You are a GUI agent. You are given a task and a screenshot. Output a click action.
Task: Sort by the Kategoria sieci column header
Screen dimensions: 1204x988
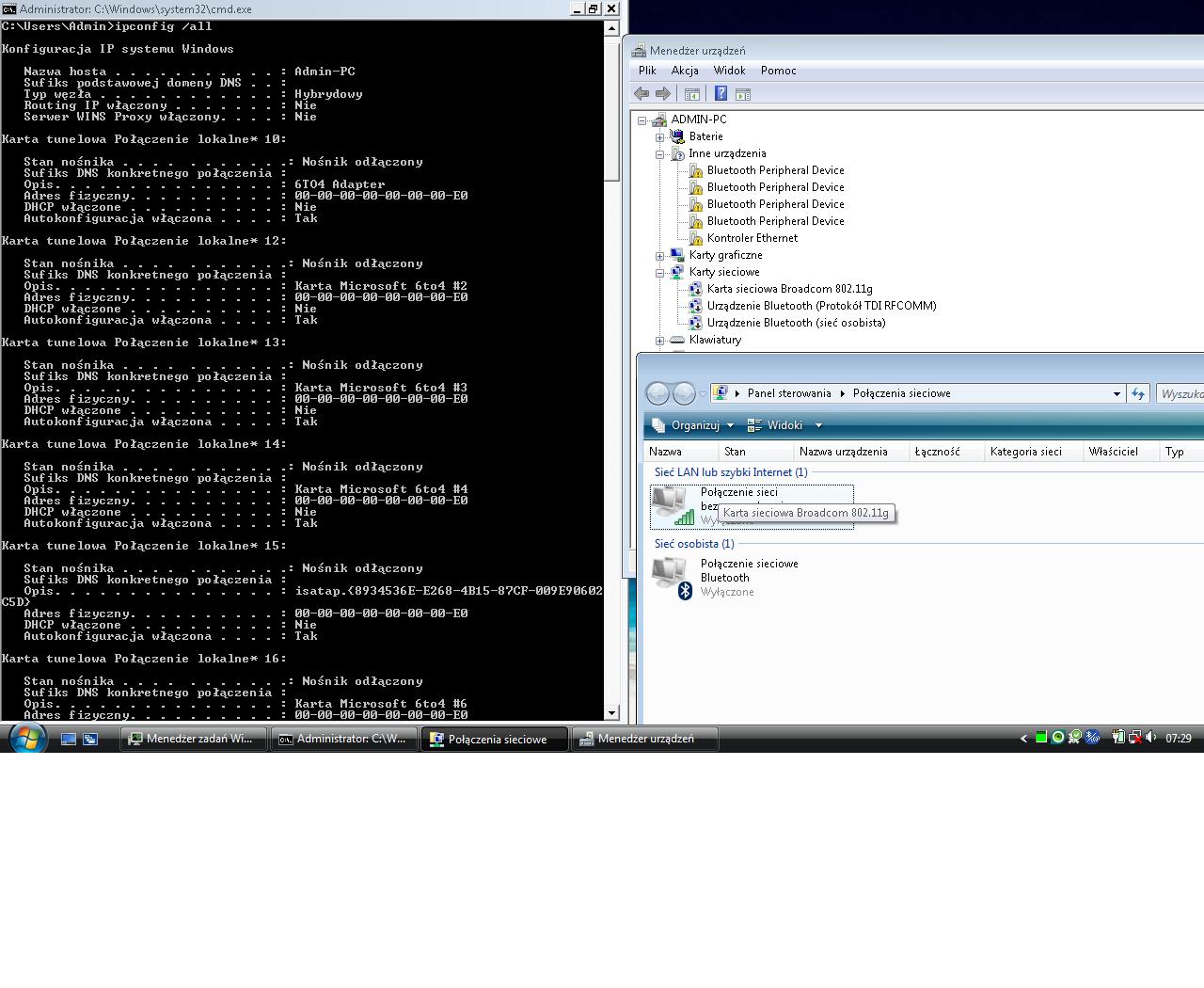[1035, 452]
